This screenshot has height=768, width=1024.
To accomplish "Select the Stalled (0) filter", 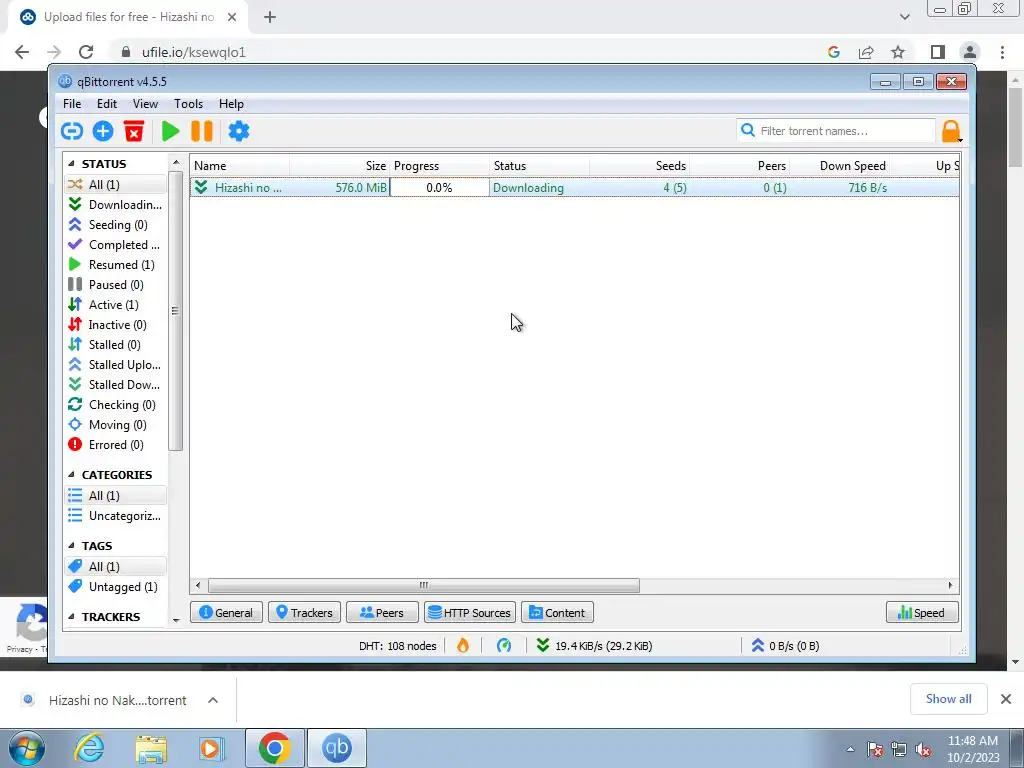I will coord(116,345).
